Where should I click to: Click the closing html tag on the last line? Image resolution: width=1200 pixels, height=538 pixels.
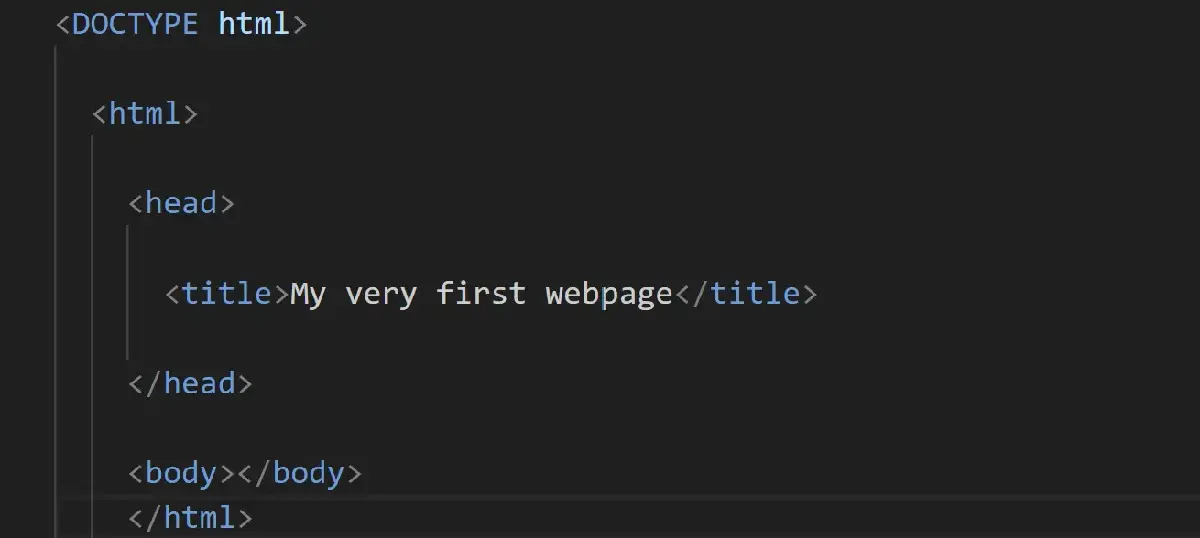190,518
